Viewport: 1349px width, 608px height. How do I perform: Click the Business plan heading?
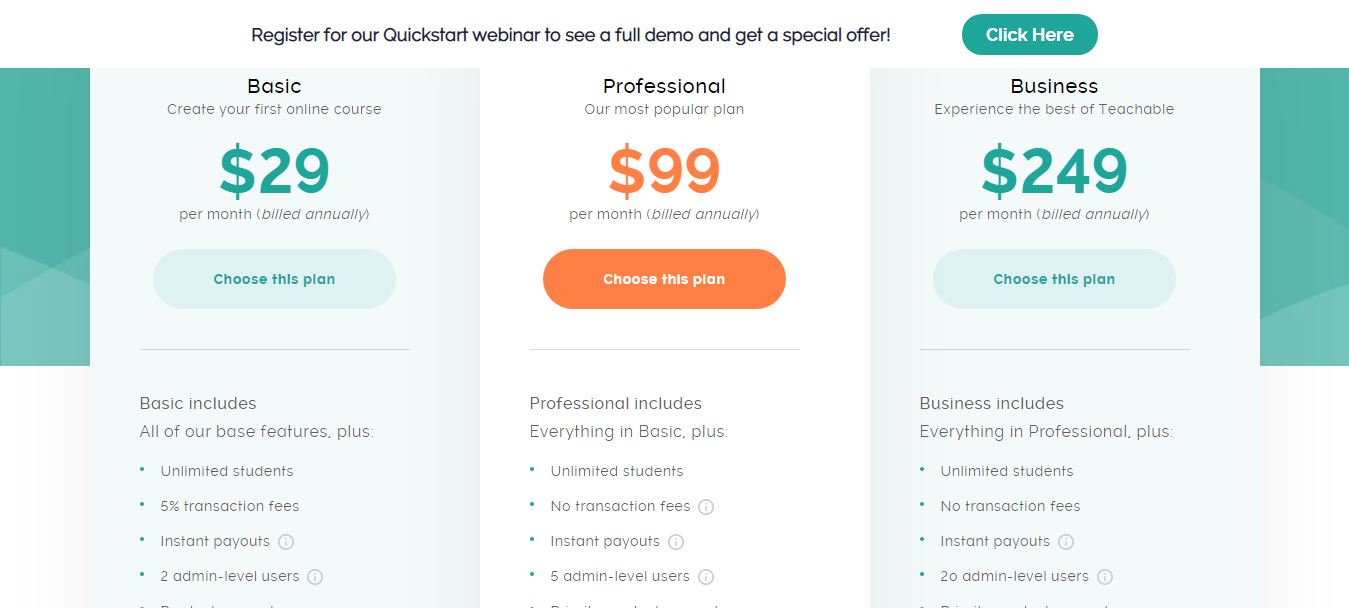pyautogui.click(x=1054, y=86)
